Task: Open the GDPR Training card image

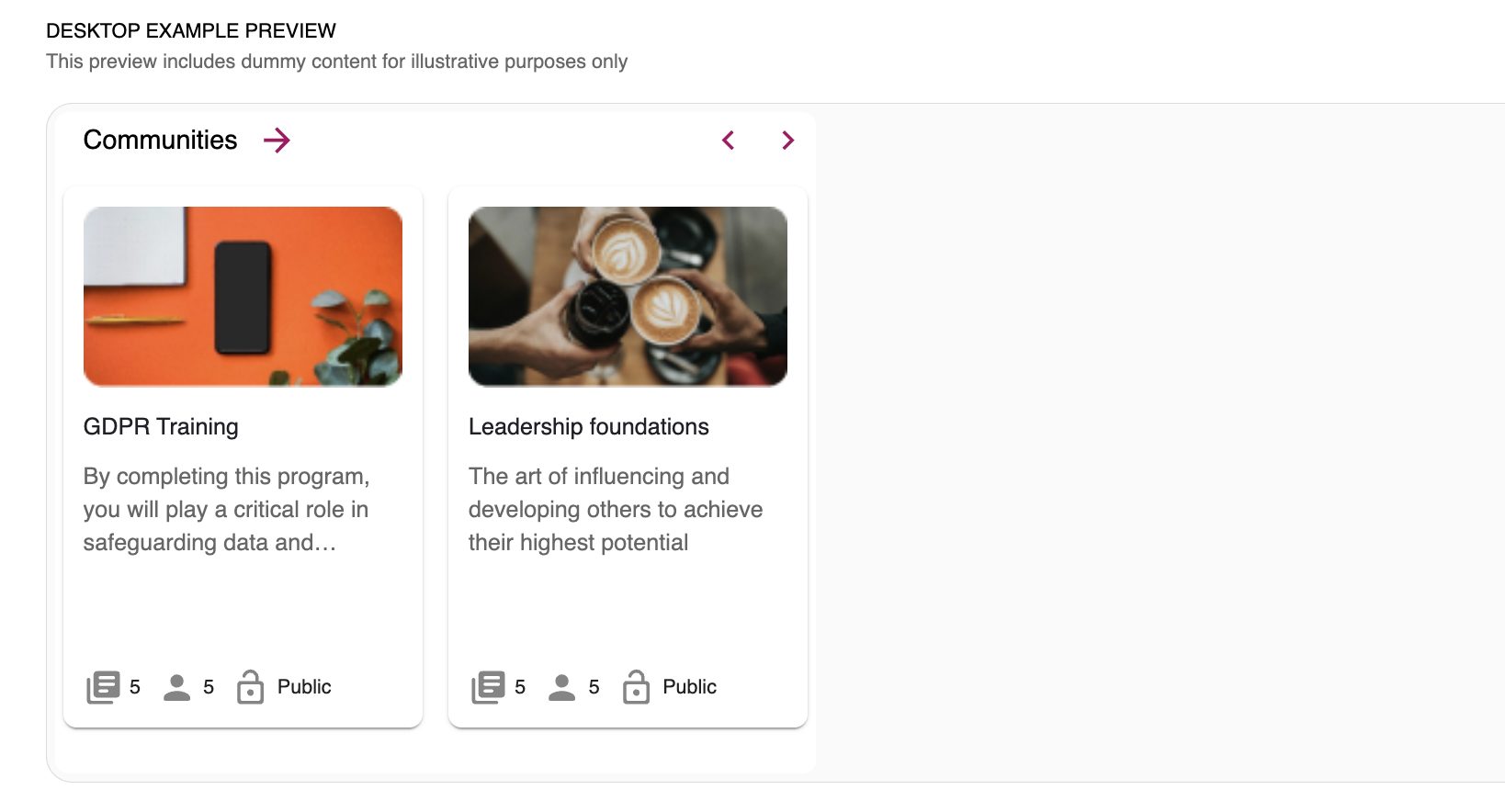Action: pyautogui.click(x=243, y=296)
